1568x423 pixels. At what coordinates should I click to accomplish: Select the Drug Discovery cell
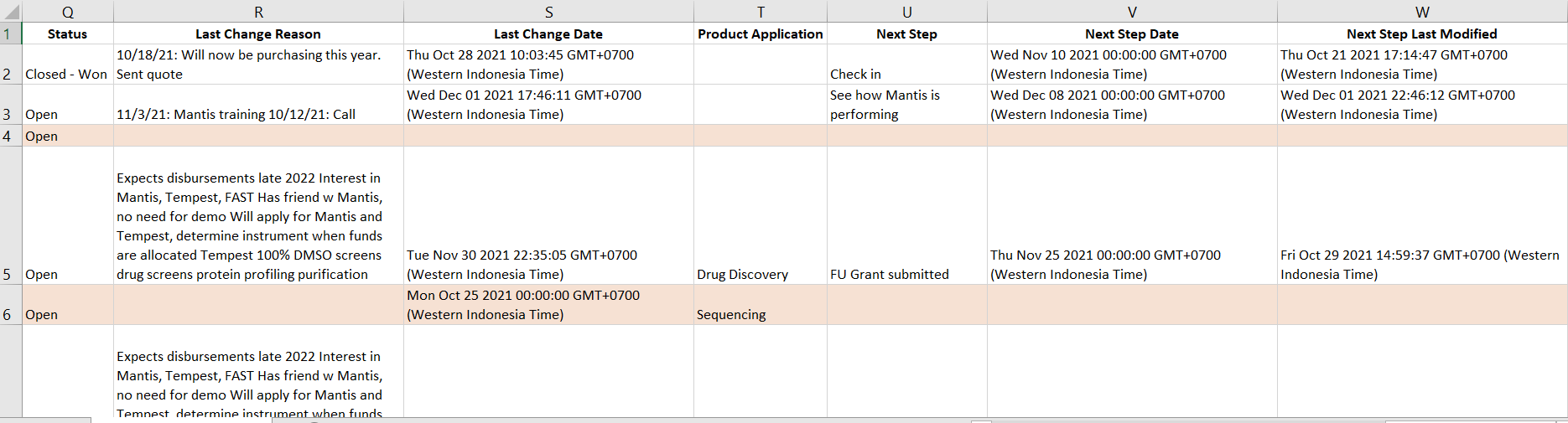761,215
